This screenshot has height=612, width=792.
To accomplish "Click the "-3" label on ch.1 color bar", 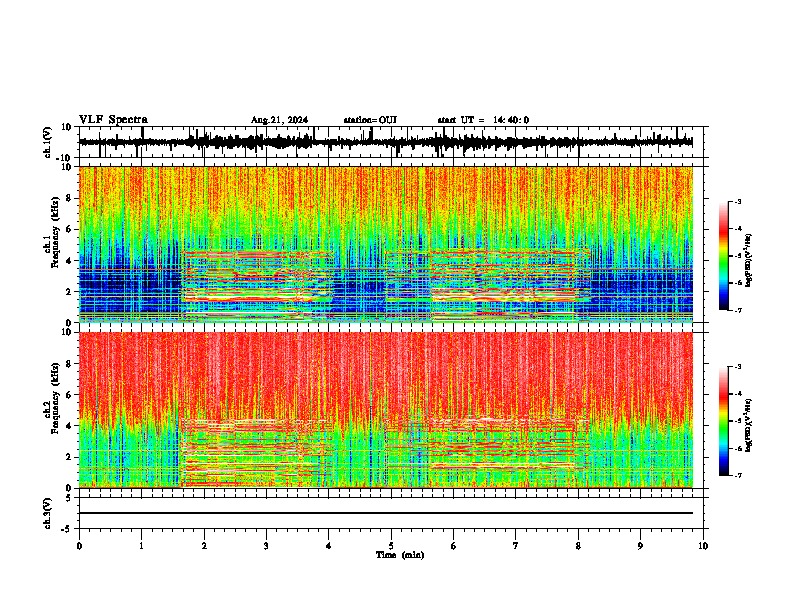I will pyautogui.click(x=738, y=201).
